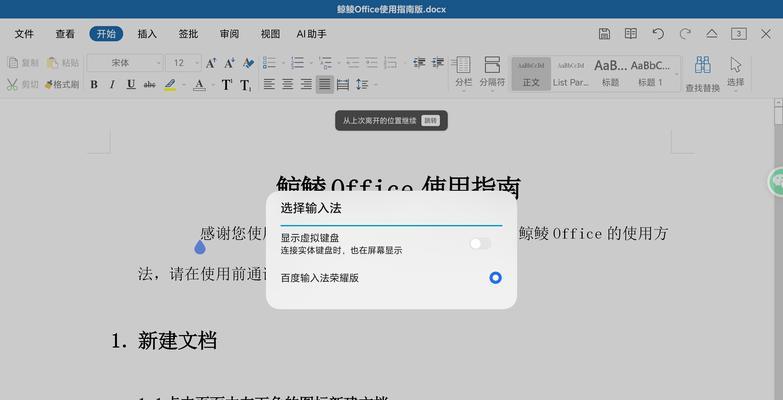The height and width of the screenshot is (400, 783).
Task: Collapse the ribbon with the eject-style icon
Action: pos(712,33)
